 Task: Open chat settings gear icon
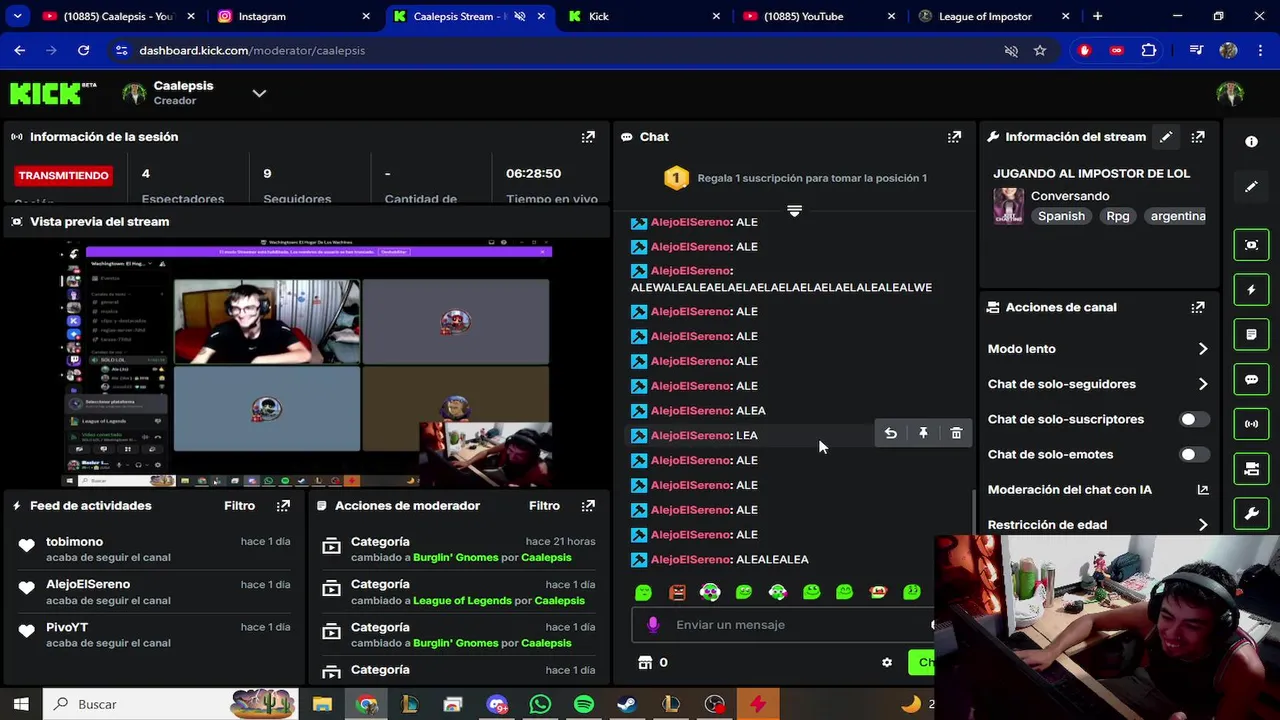click(886, 662)
